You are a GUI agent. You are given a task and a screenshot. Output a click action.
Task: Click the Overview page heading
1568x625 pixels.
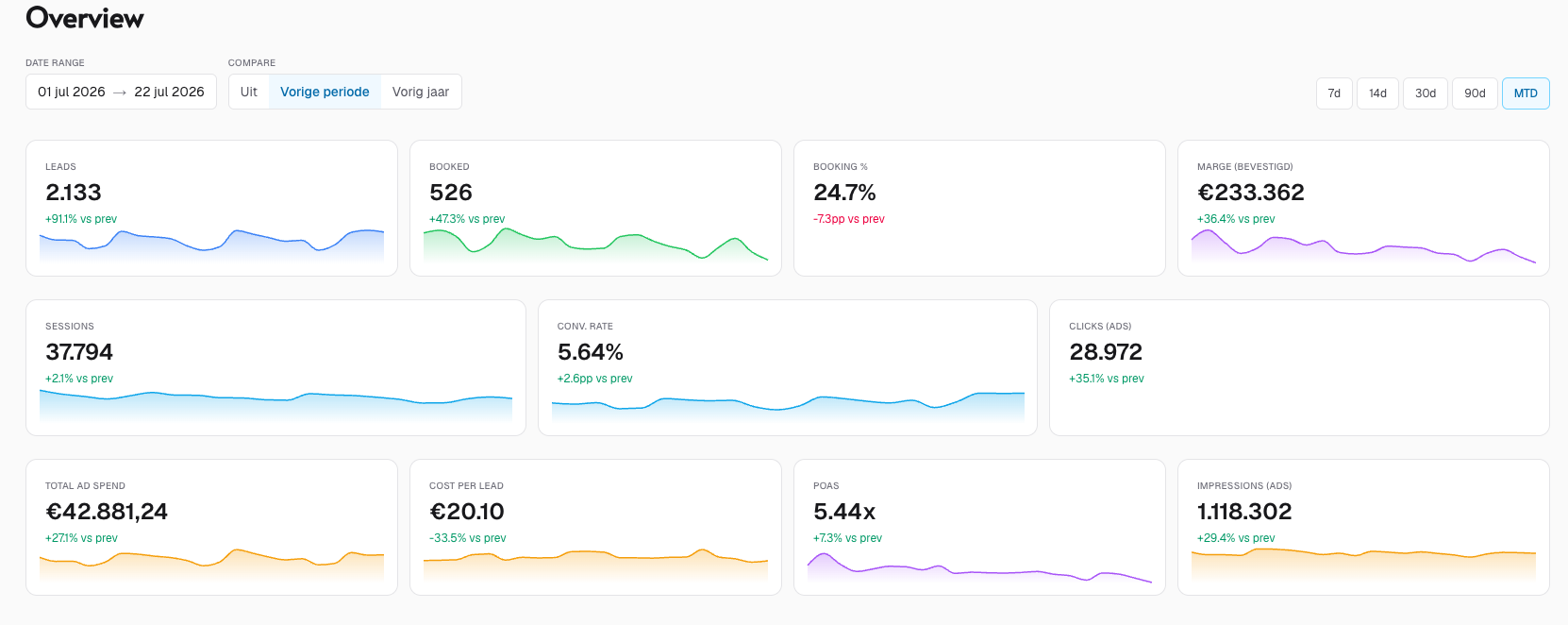pos(85,18)
